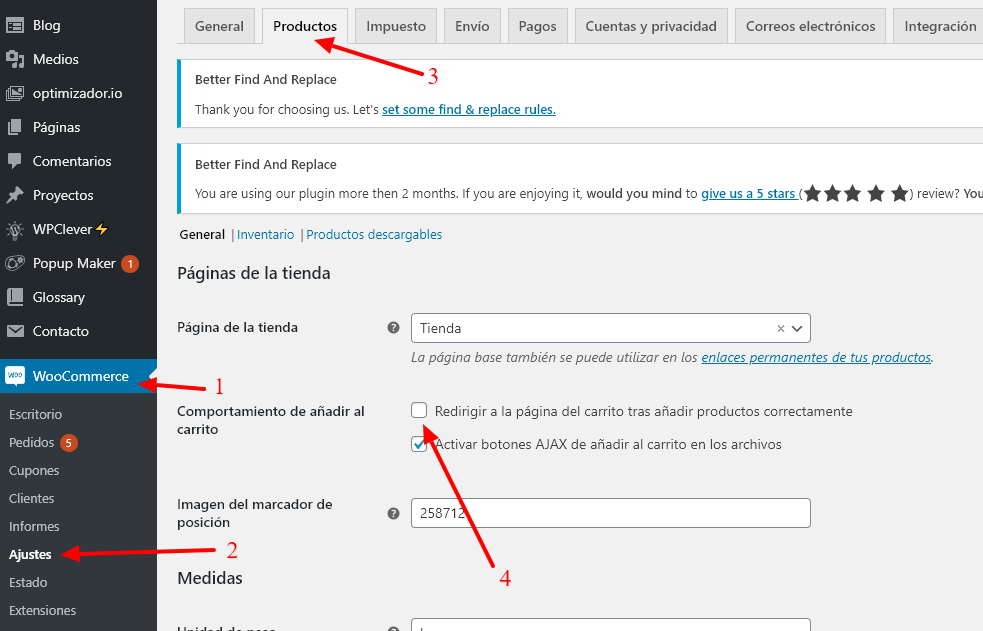
Task: Enable redirect to cart page checkbox
Action: [419, 410]
